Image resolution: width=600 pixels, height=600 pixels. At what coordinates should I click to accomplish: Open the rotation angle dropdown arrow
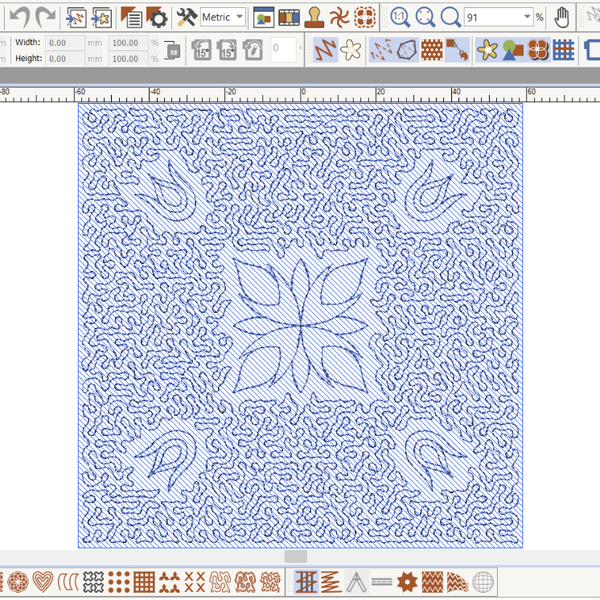301,49
